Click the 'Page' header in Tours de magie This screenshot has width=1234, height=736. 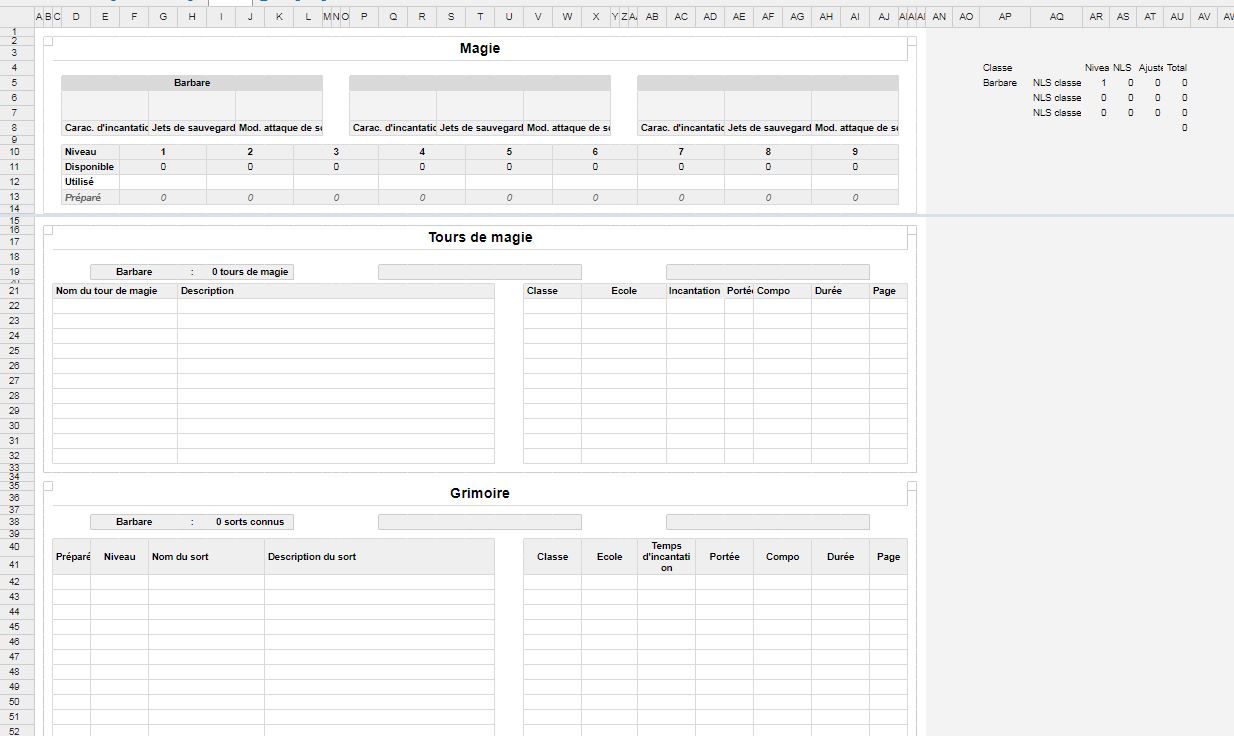pos(888,291)
